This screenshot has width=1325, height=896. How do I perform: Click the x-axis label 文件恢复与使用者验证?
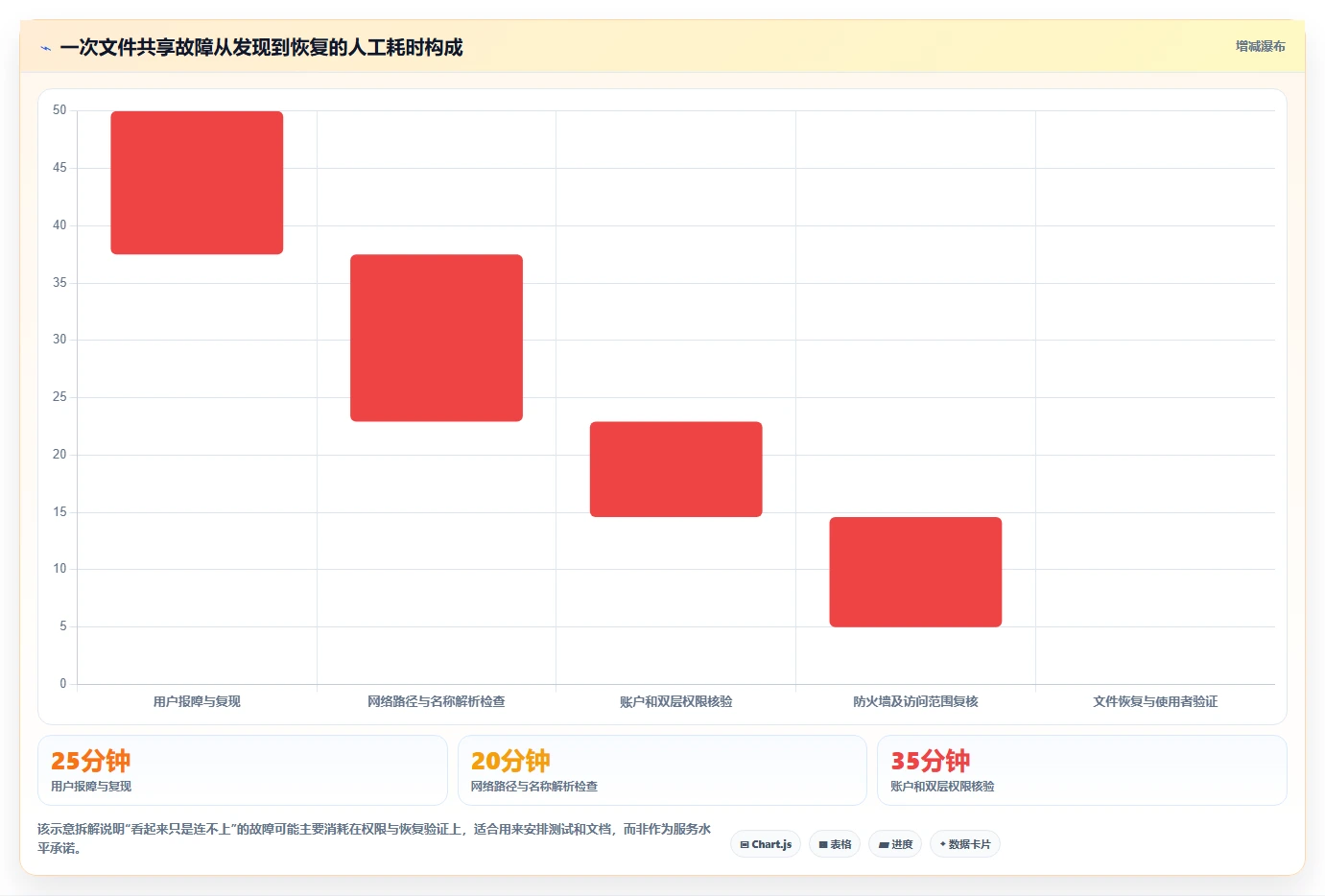(1155, 702)
